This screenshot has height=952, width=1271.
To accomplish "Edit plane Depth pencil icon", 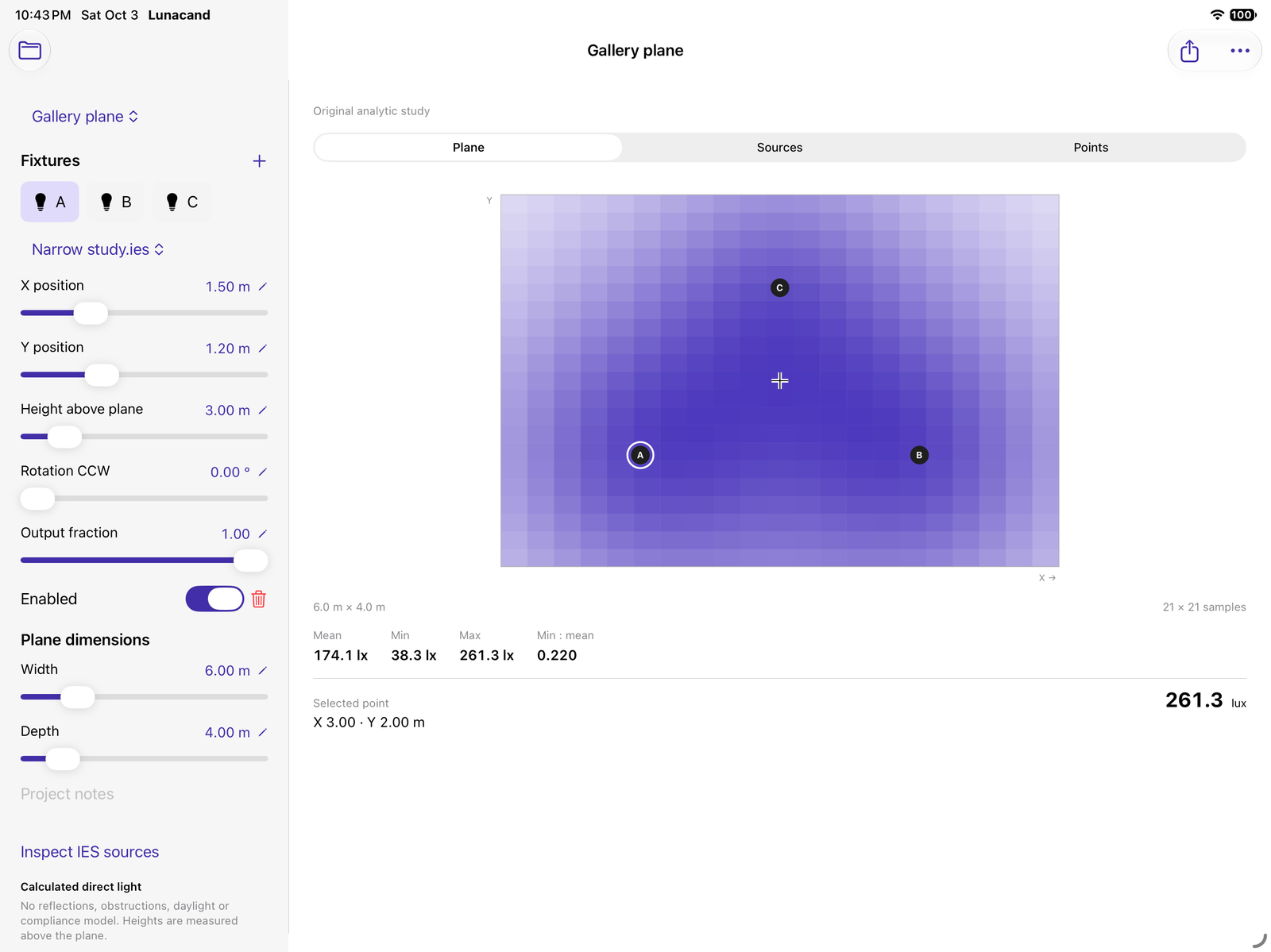I will coord(263,733).
